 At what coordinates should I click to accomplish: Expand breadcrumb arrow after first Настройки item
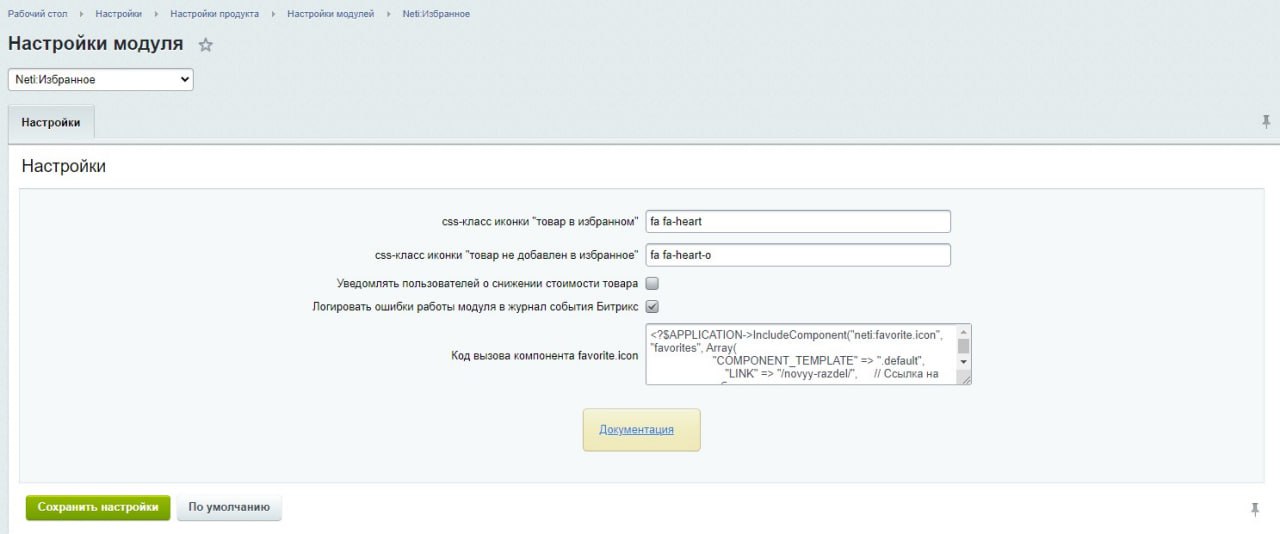[156, 14]
